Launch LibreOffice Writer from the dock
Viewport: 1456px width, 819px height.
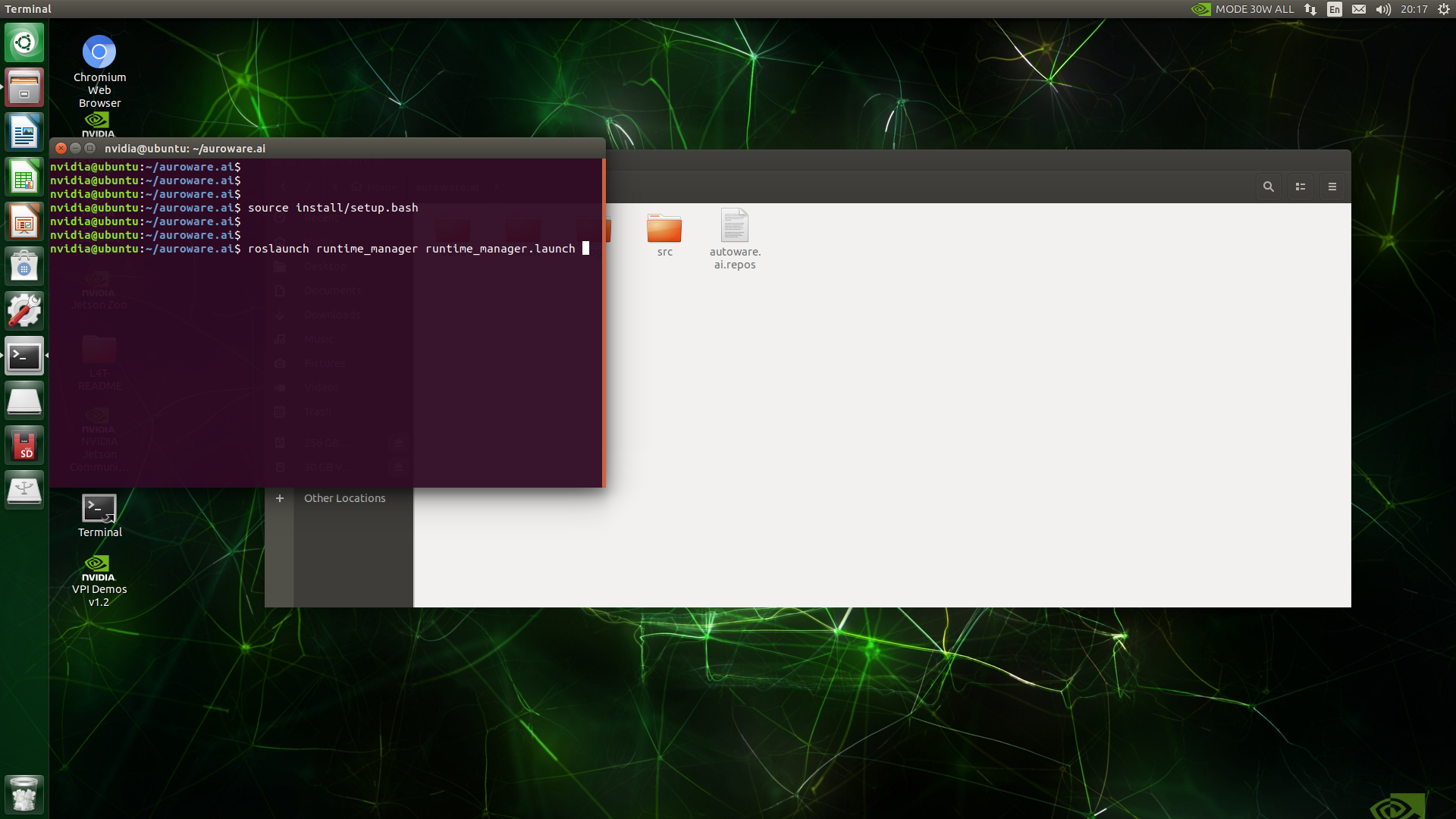point(24,132)
